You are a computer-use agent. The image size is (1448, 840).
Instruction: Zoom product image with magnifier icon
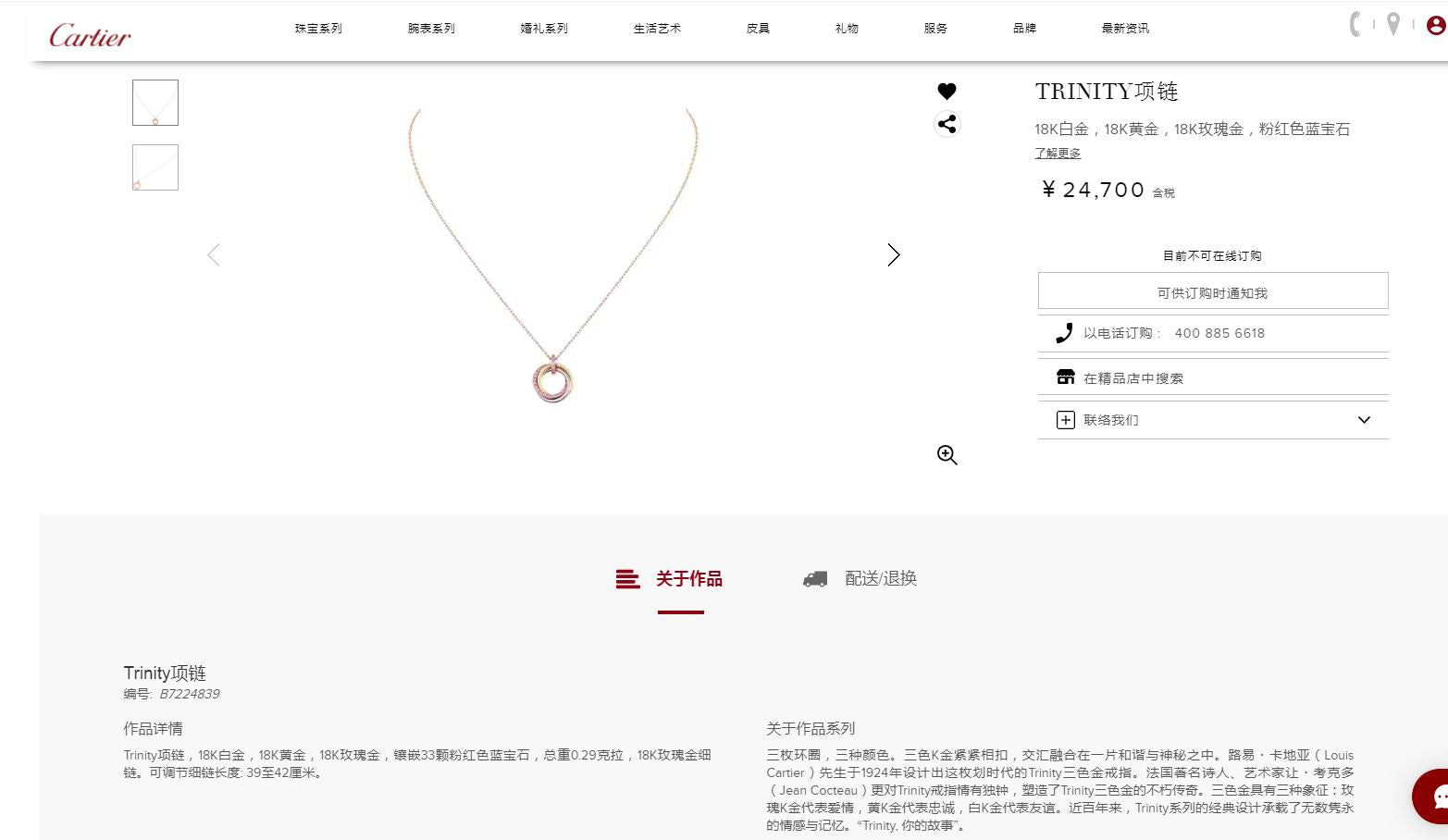point(947,455)
